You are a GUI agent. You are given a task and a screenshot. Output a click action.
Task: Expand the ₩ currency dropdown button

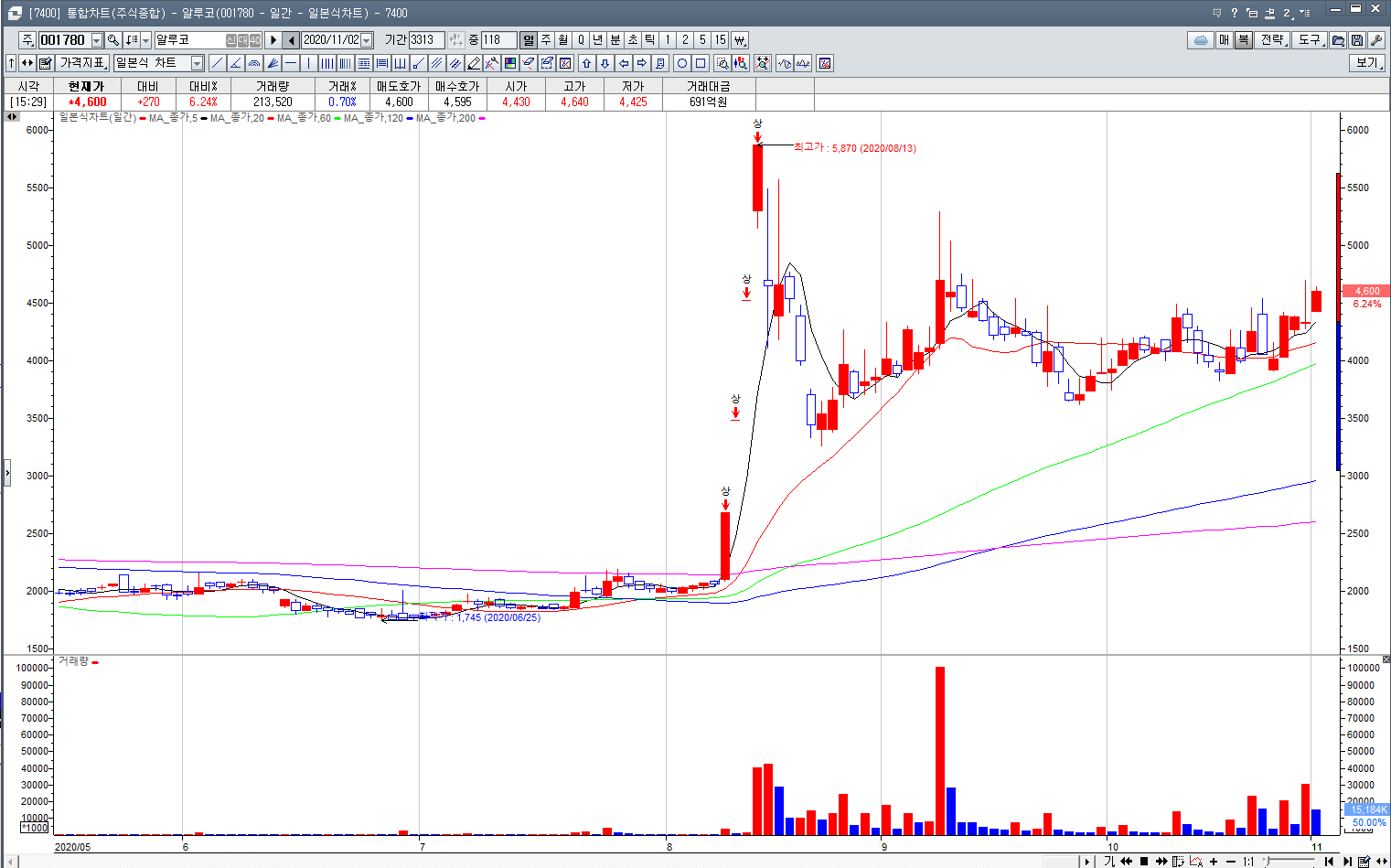click(x=740, y=40)
